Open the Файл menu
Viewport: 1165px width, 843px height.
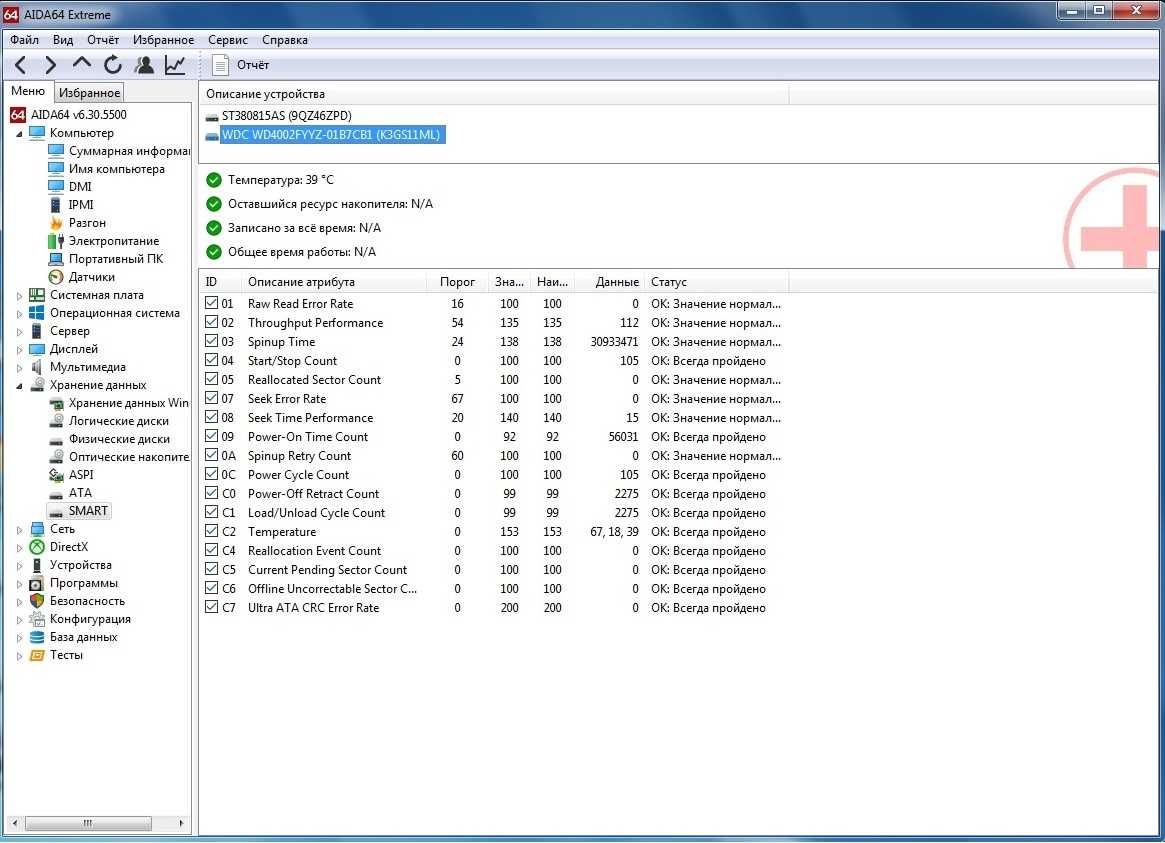pos(25,40)
